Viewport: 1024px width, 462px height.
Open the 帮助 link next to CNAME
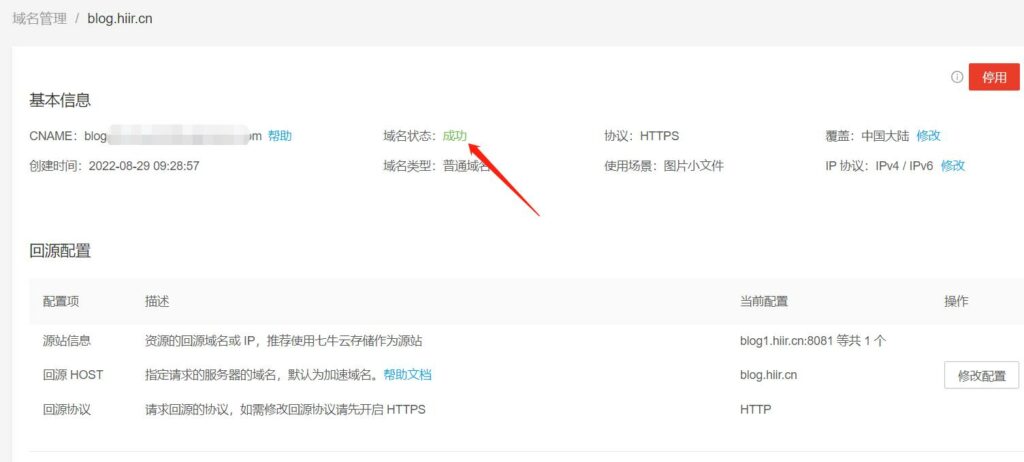pos(280,136)
